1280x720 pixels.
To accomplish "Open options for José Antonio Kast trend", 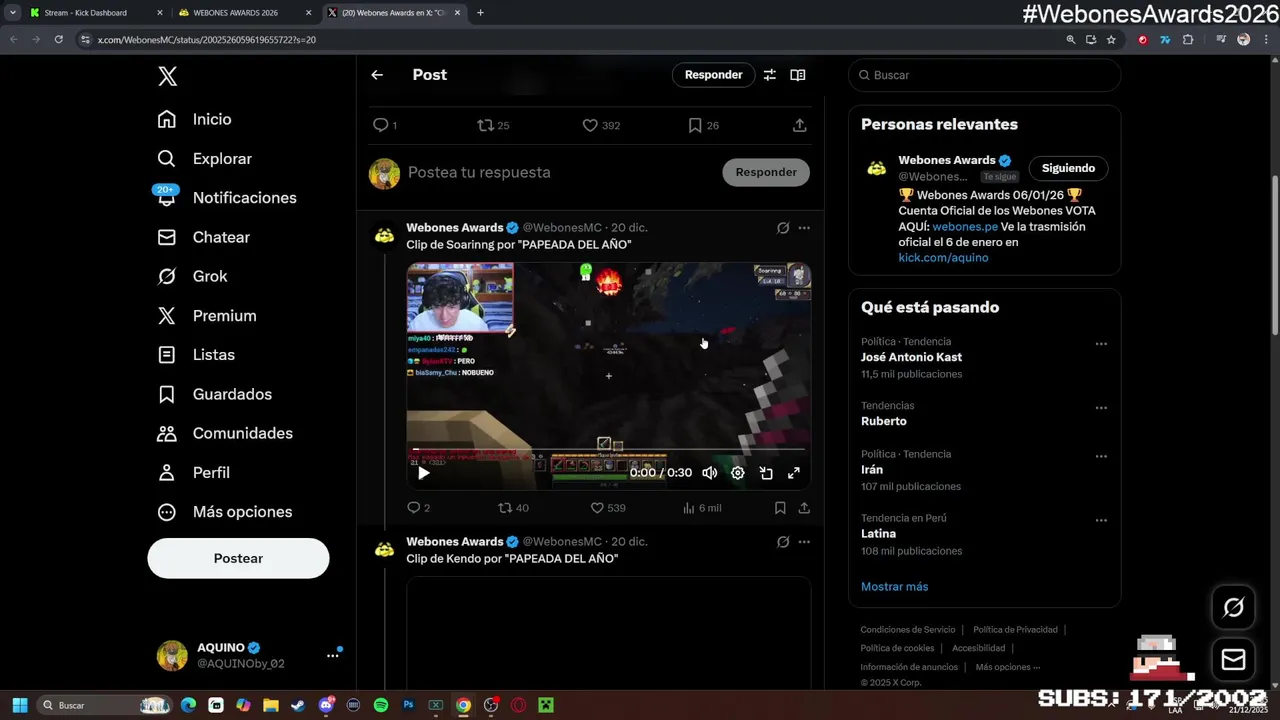I will 1101,344.
